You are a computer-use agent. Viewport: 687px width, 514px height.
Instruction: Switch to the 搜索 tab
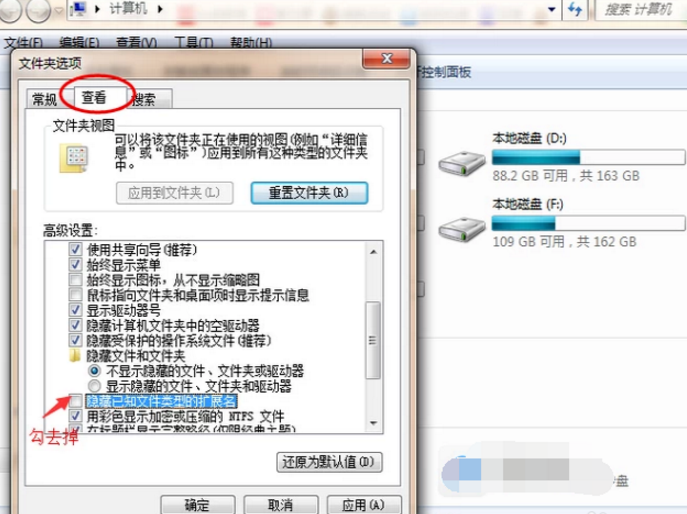tap(145, 100)
